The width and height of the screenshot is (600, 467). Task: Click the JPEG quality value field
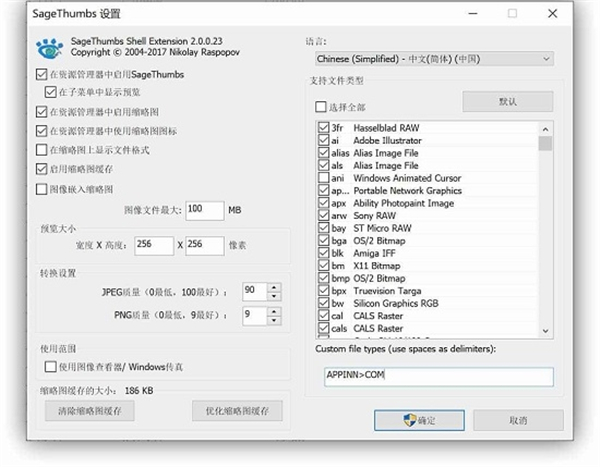(254, 292)
